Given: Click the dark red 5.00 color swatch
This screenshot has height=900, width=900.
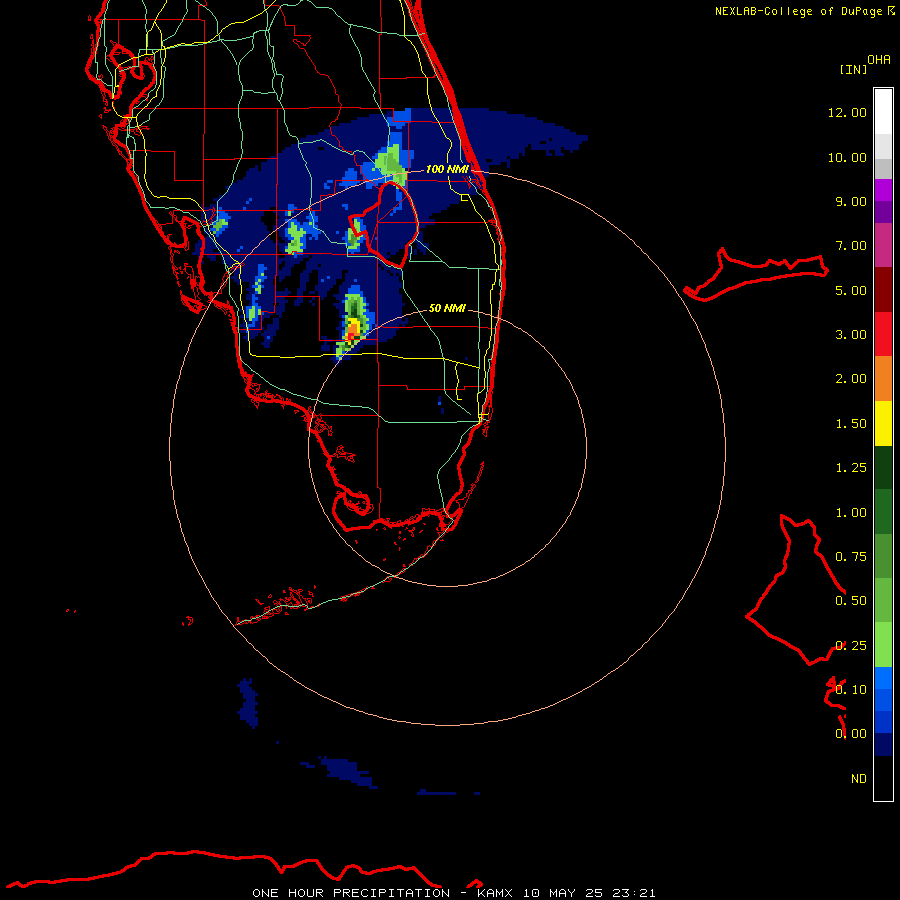Looking at the screenshot, I should [883, 290].
